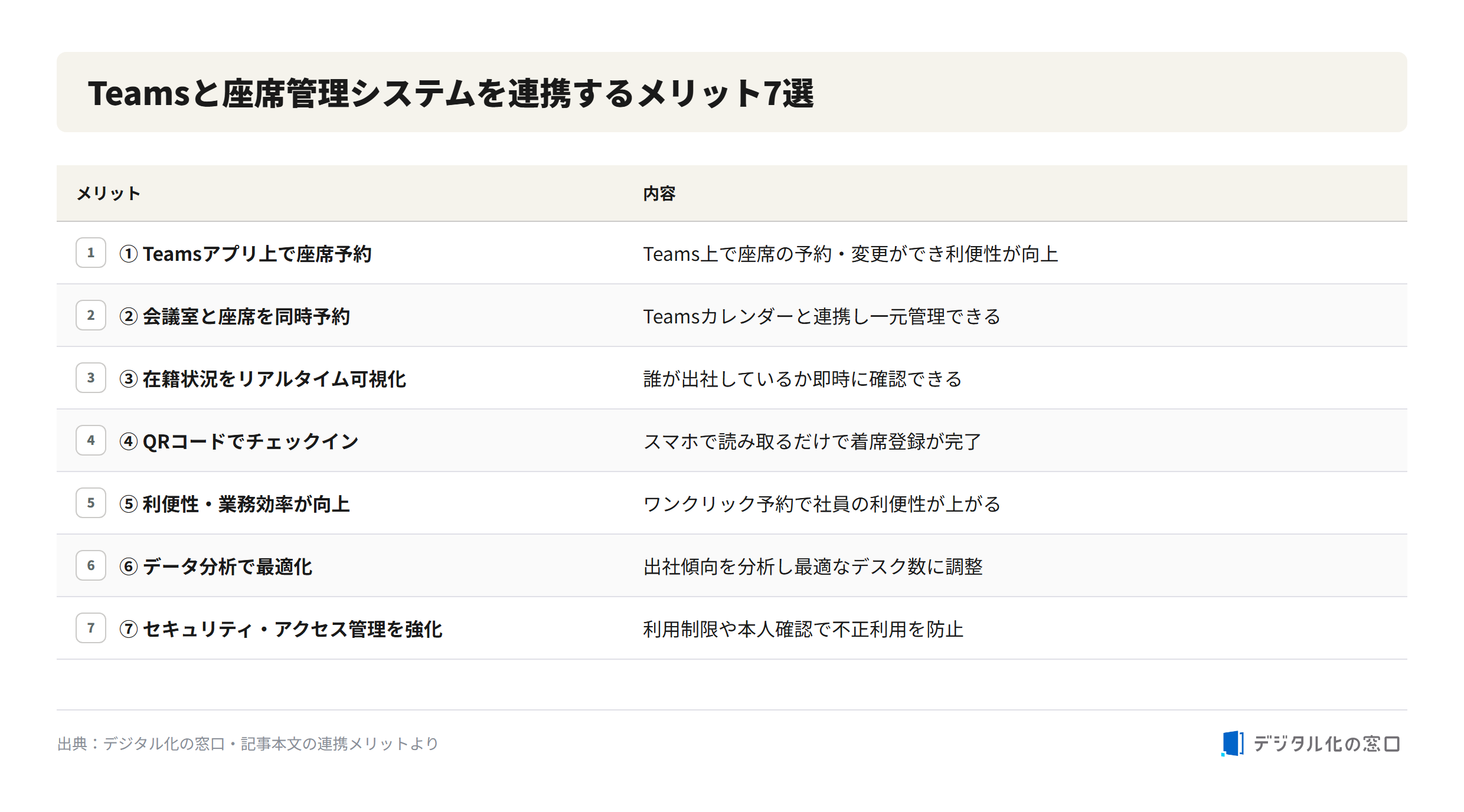The height and width of the screenshot is (812, 1464).
Task: Click the number 5 badge icon
Action: [91, 503]
